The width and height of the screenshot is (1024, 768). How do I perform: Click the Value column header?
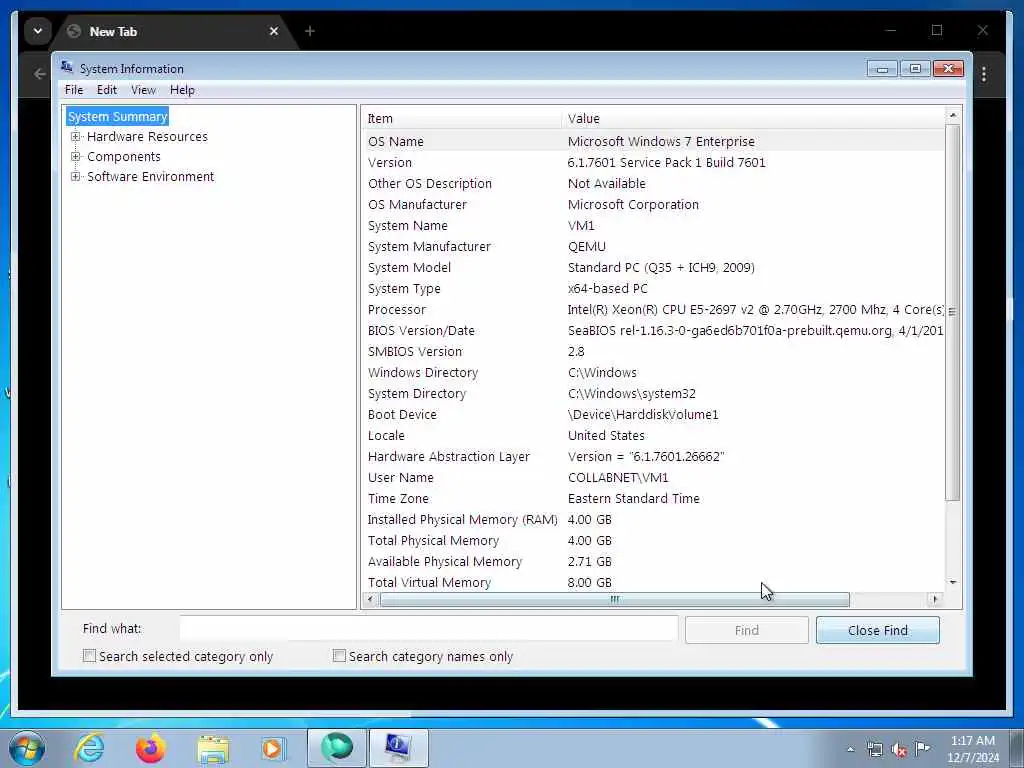point(752,118)
